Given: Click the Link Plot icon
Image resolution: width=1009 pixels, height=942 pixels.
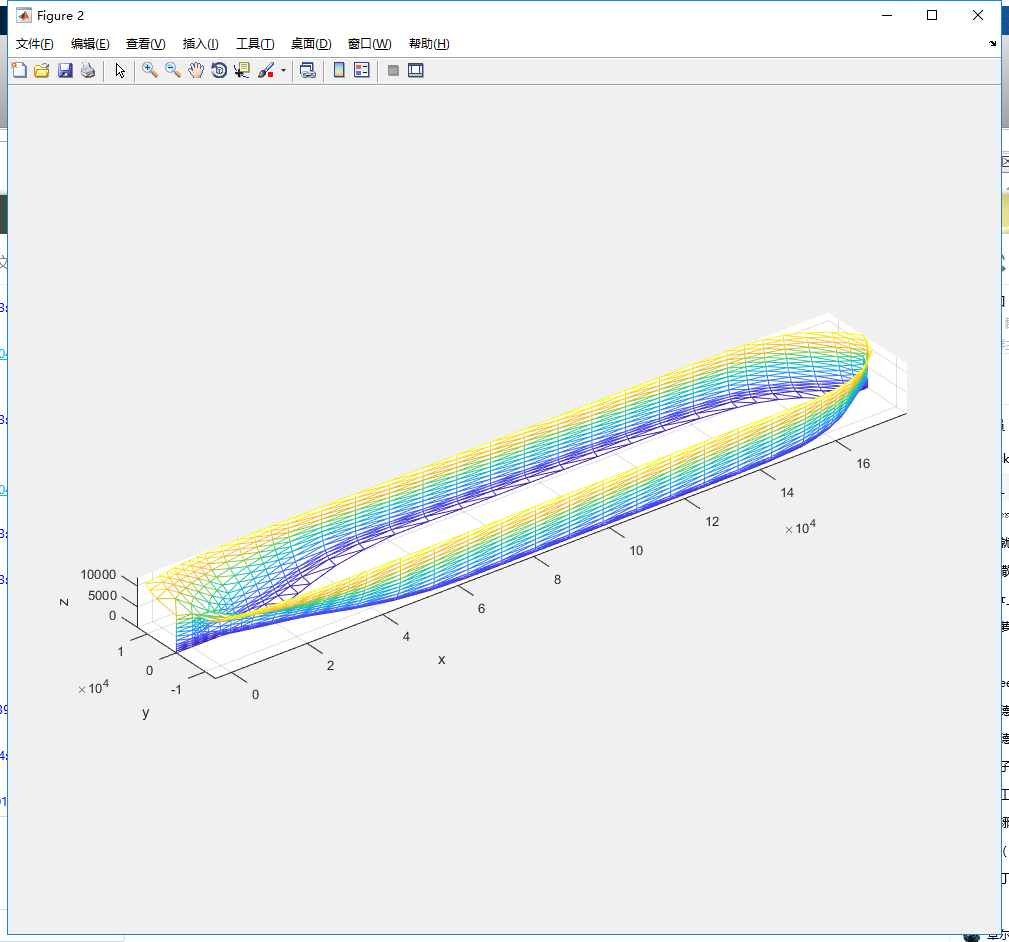Looking at the screenshot, I should point(308,70).
